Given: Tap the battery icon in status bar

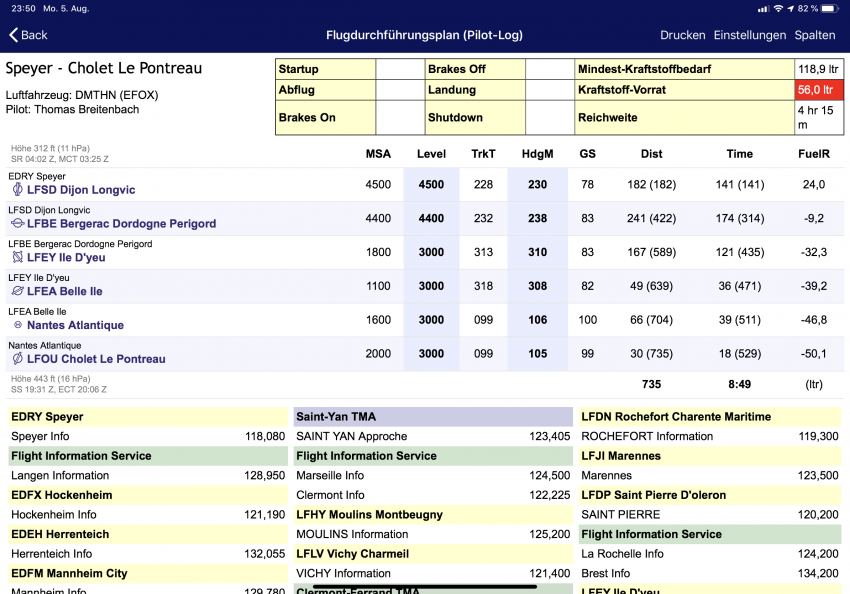Looking at the screenshot, I should pos(830,9).
